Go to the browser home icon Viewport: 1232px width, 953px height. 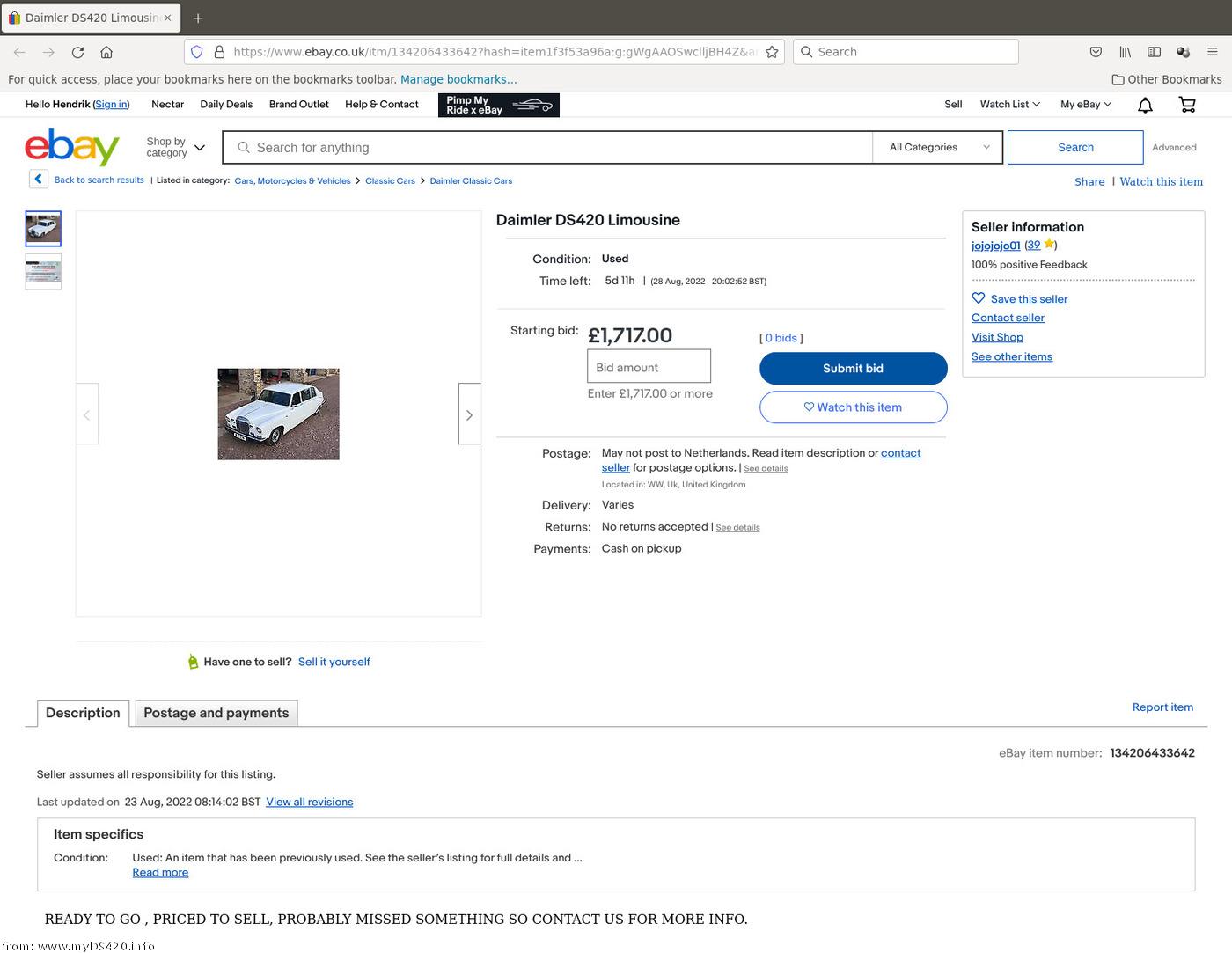(x=106, y=52)
